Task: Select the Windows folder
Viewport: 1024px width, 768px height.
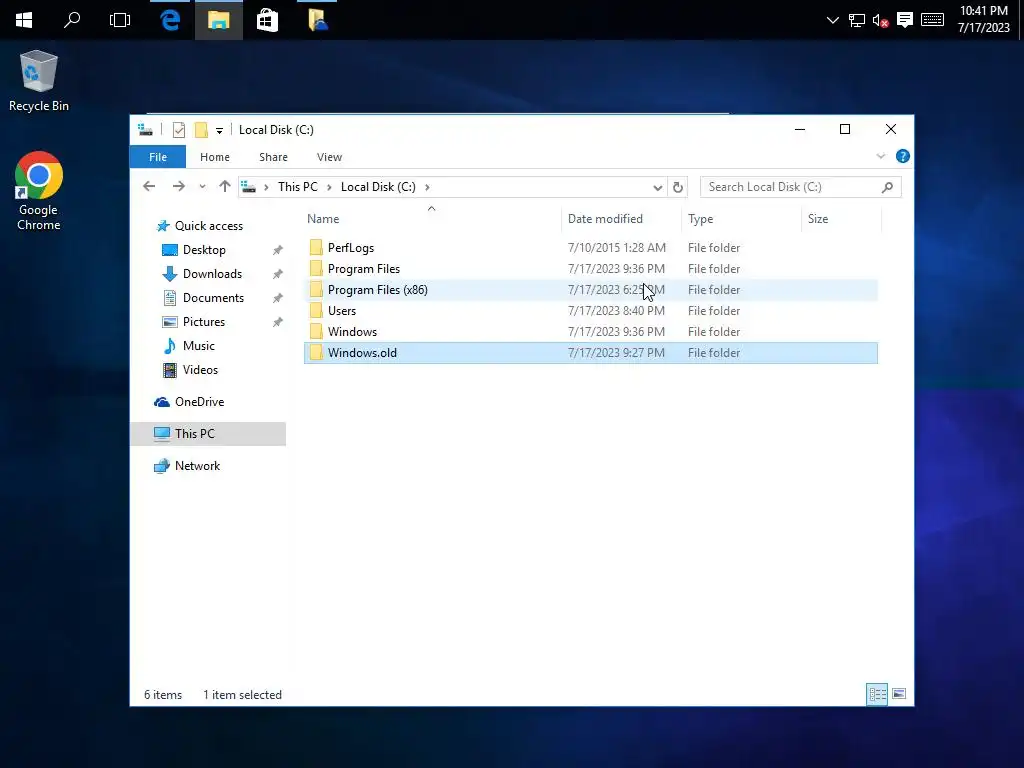Action: 590,331
